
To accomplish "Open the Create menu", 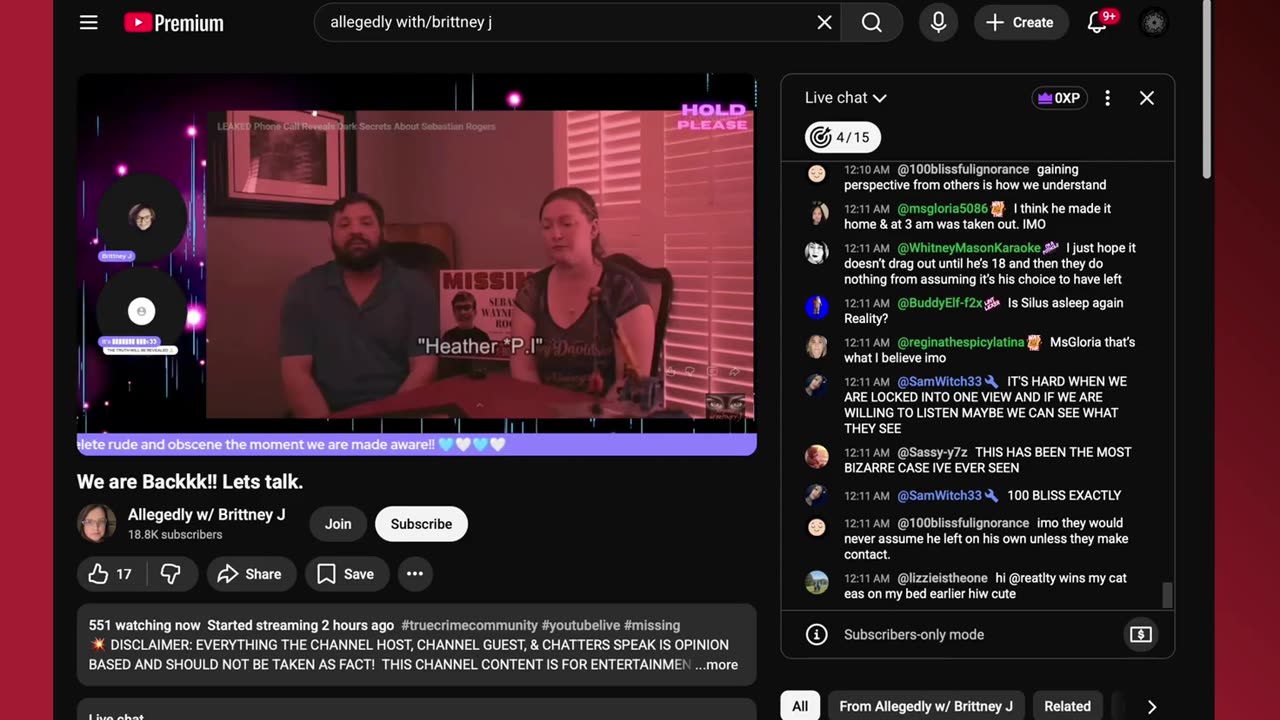I will click(1020, 22).
